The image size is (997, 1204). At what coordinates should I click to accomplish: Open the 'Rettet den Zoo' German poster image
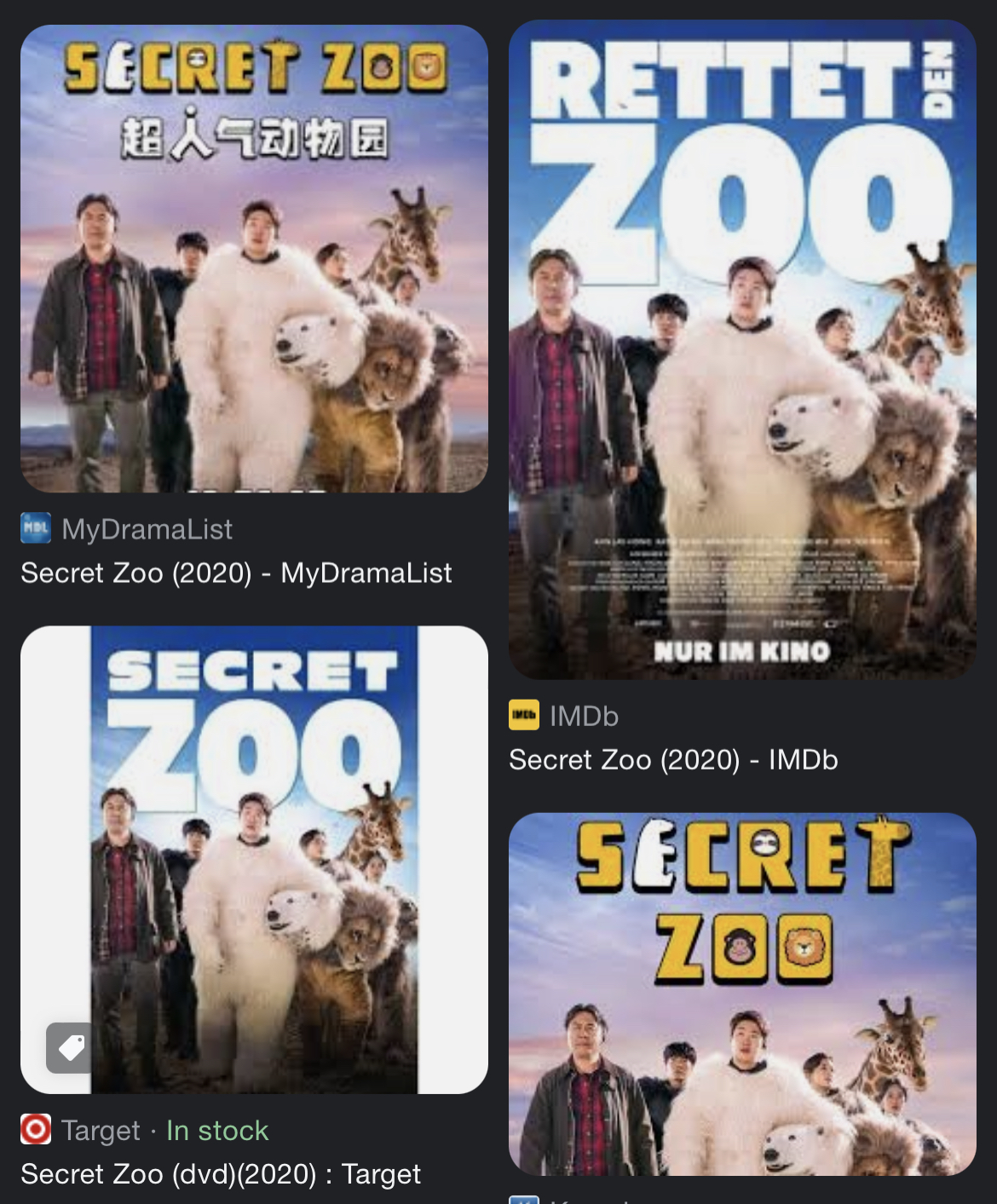742,349
